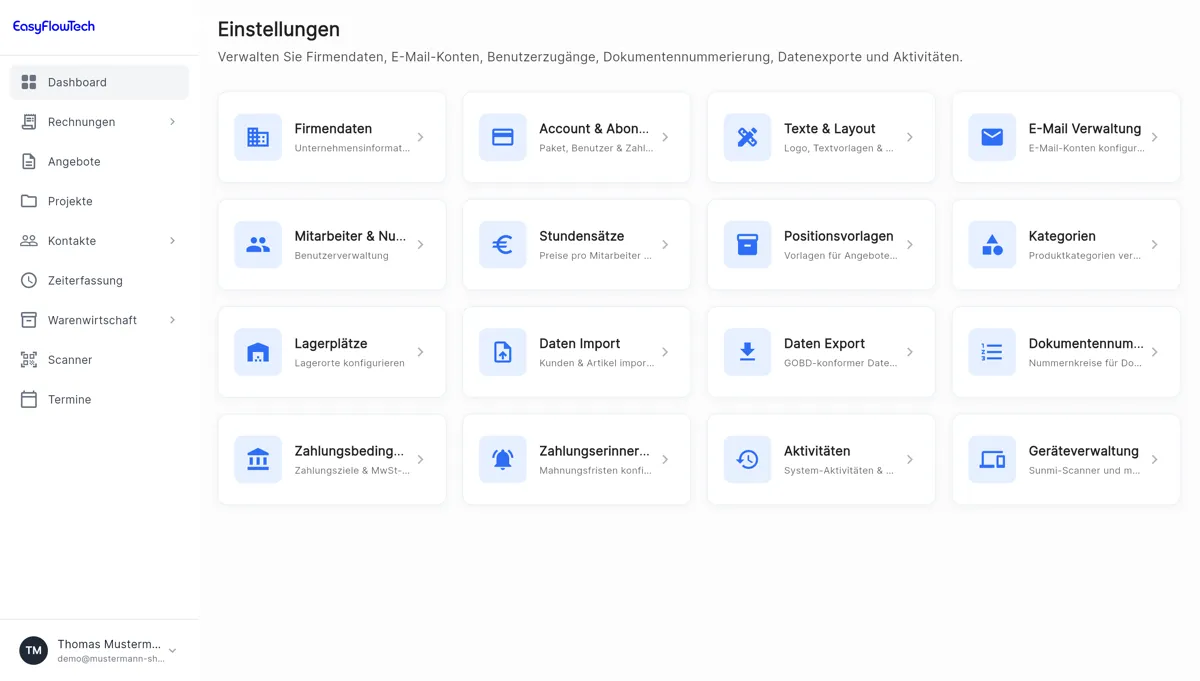The height and width of the screenshot is (681, 1200).
Task: Expand the Kontakte sidebar section
Action: pyautogui.click(x=172, y=240)
